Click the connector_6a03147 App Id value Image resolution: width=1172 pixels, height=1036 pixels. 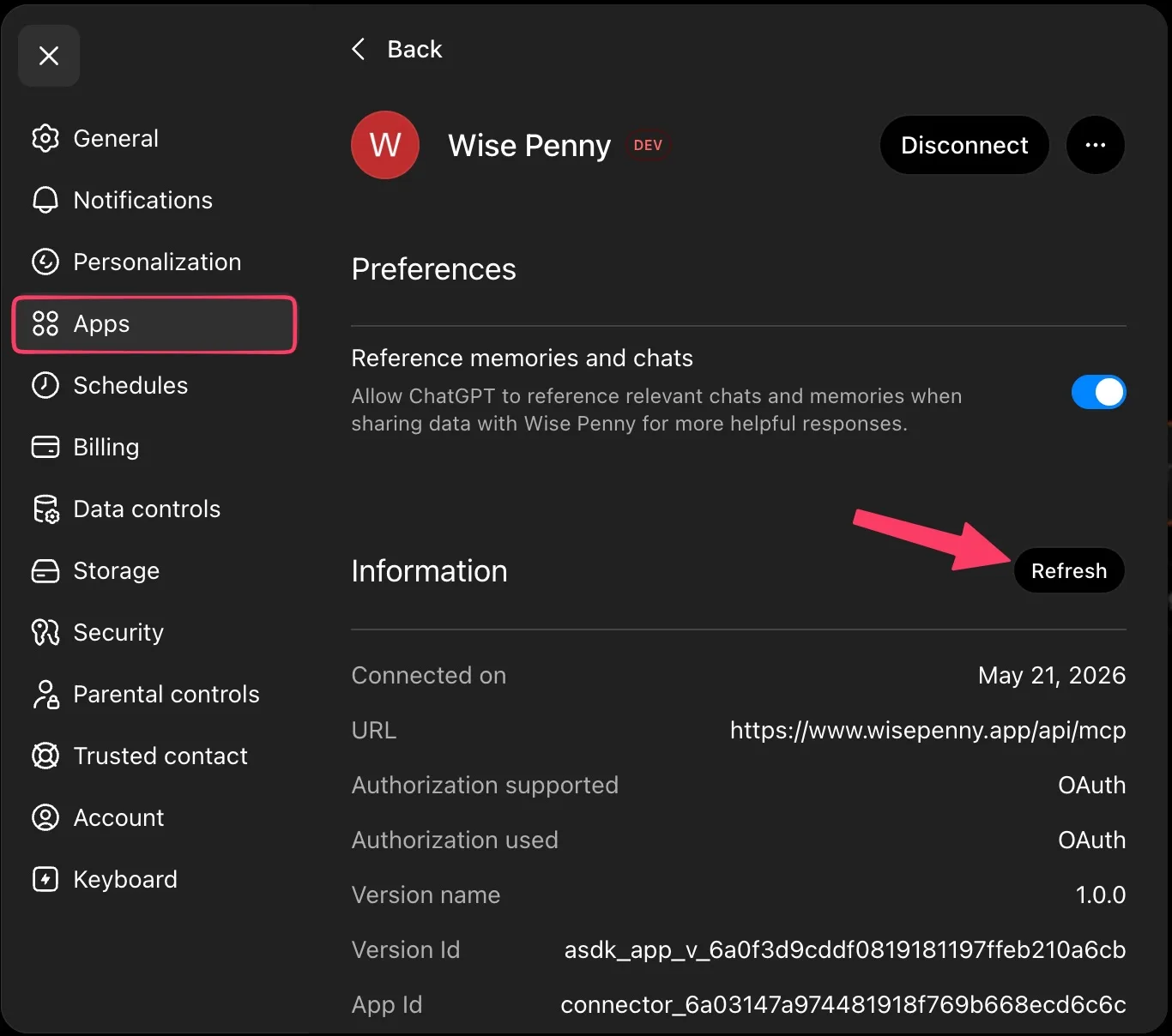[x=843, y=1004]
